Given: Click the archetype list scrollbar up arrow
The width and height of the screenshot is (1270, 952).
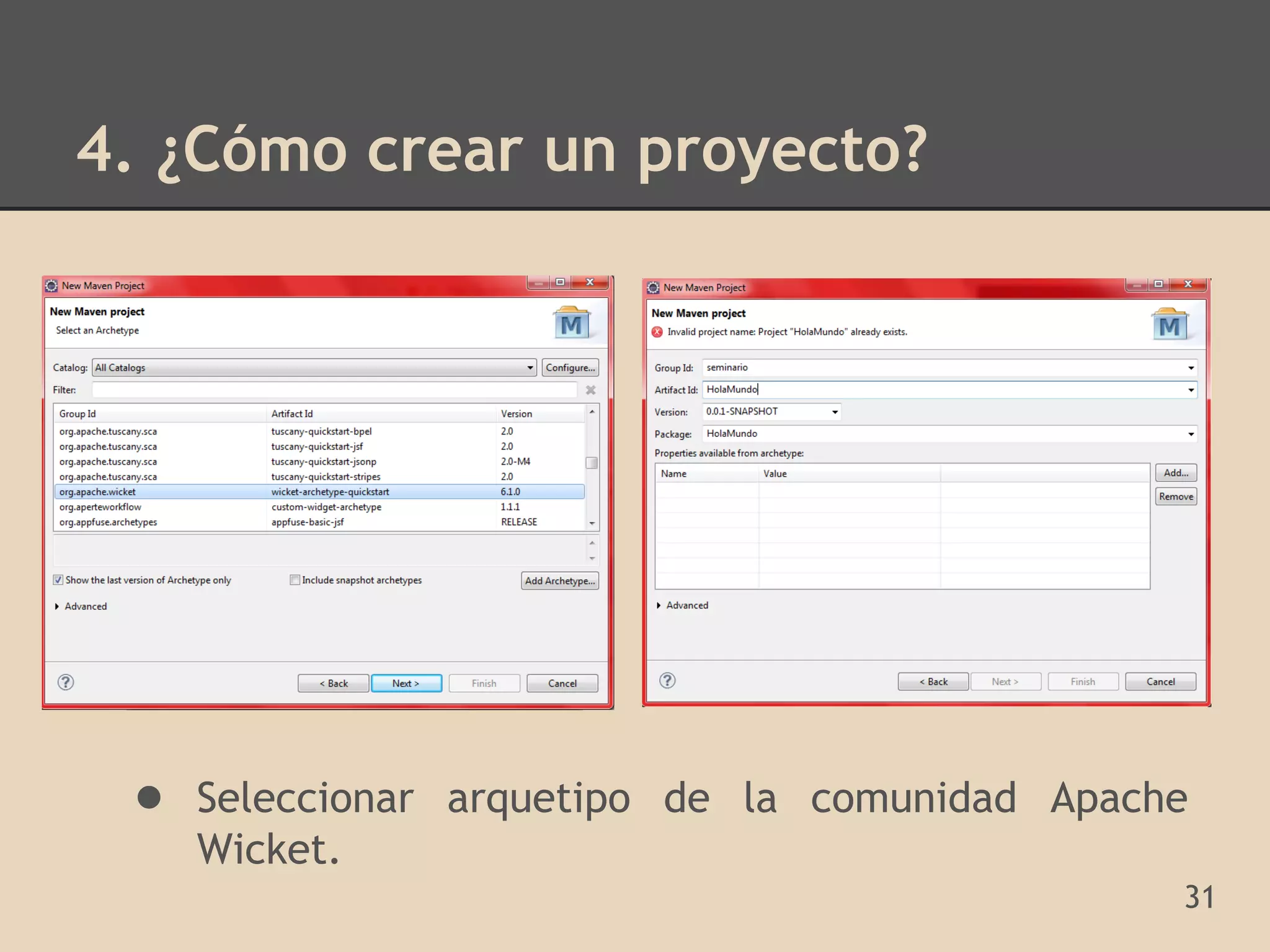Looking at the screenshot, I should coord(592,412).
